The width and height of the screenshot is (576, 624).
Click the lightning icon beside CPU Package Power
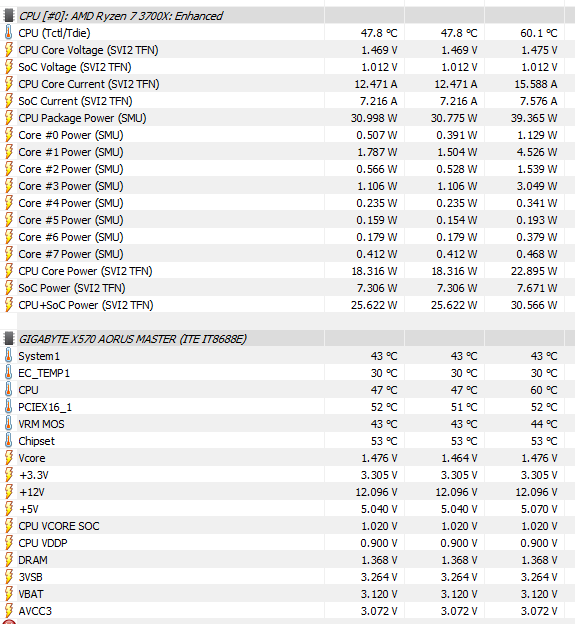coord(8,118)
